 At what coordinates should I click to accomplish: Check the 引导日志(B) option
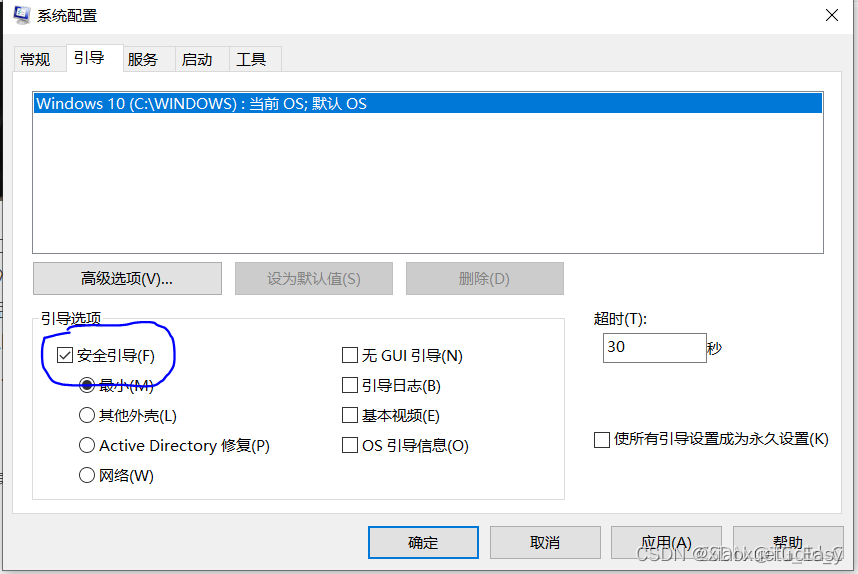click(x=350, y=385)
